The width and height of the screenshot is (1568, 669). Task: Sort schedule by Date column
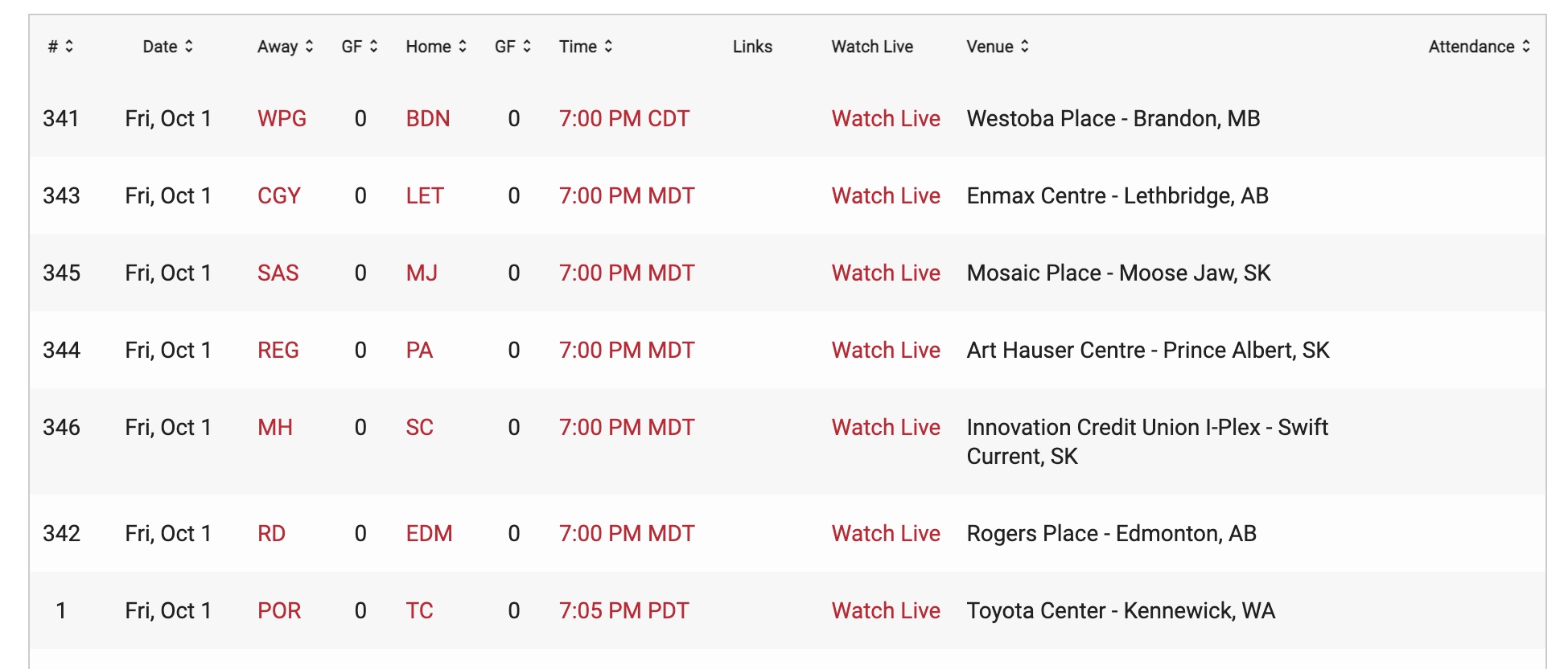coord(168,47)
